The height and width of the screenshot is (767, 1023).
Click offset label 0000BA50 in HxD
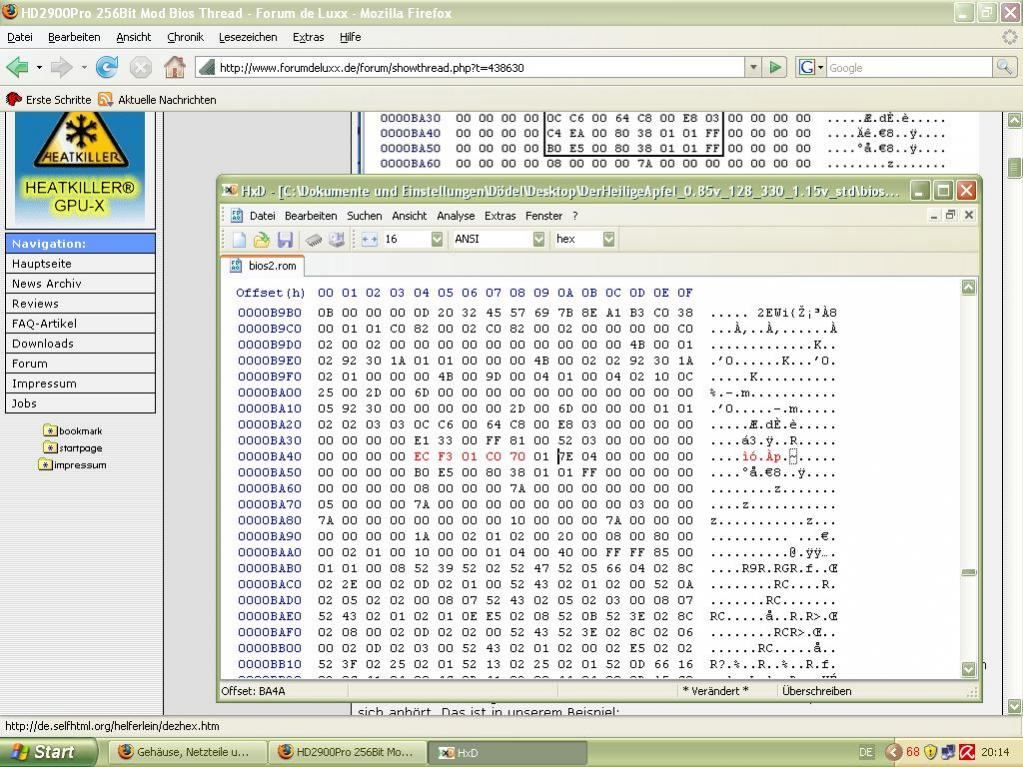(x=269, y=472)
